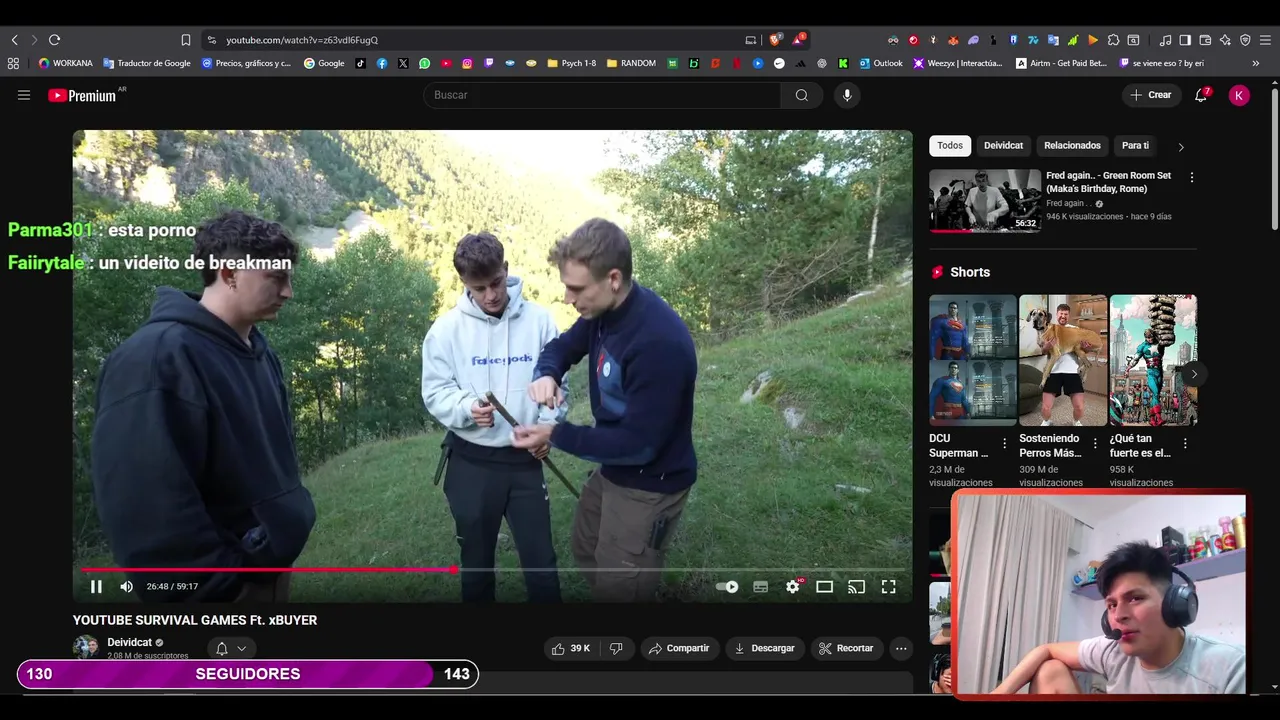Open the Google bookmark
This screenshot has width=1280, height=720.
point(324,63)
